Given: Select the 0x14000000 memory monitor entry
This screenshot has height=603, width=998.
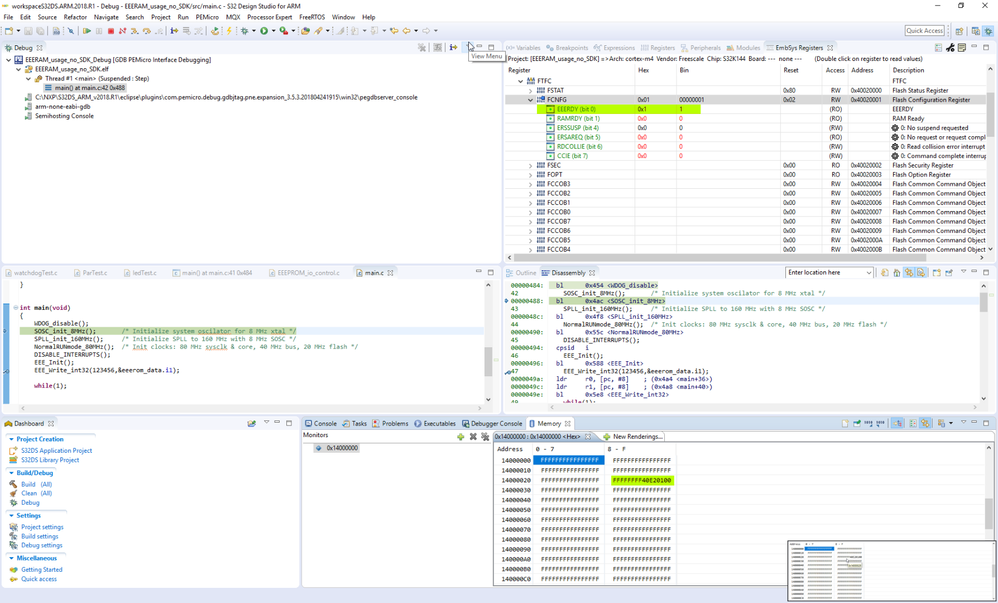Looking at the screenshot, I should [x=340, y=448].
